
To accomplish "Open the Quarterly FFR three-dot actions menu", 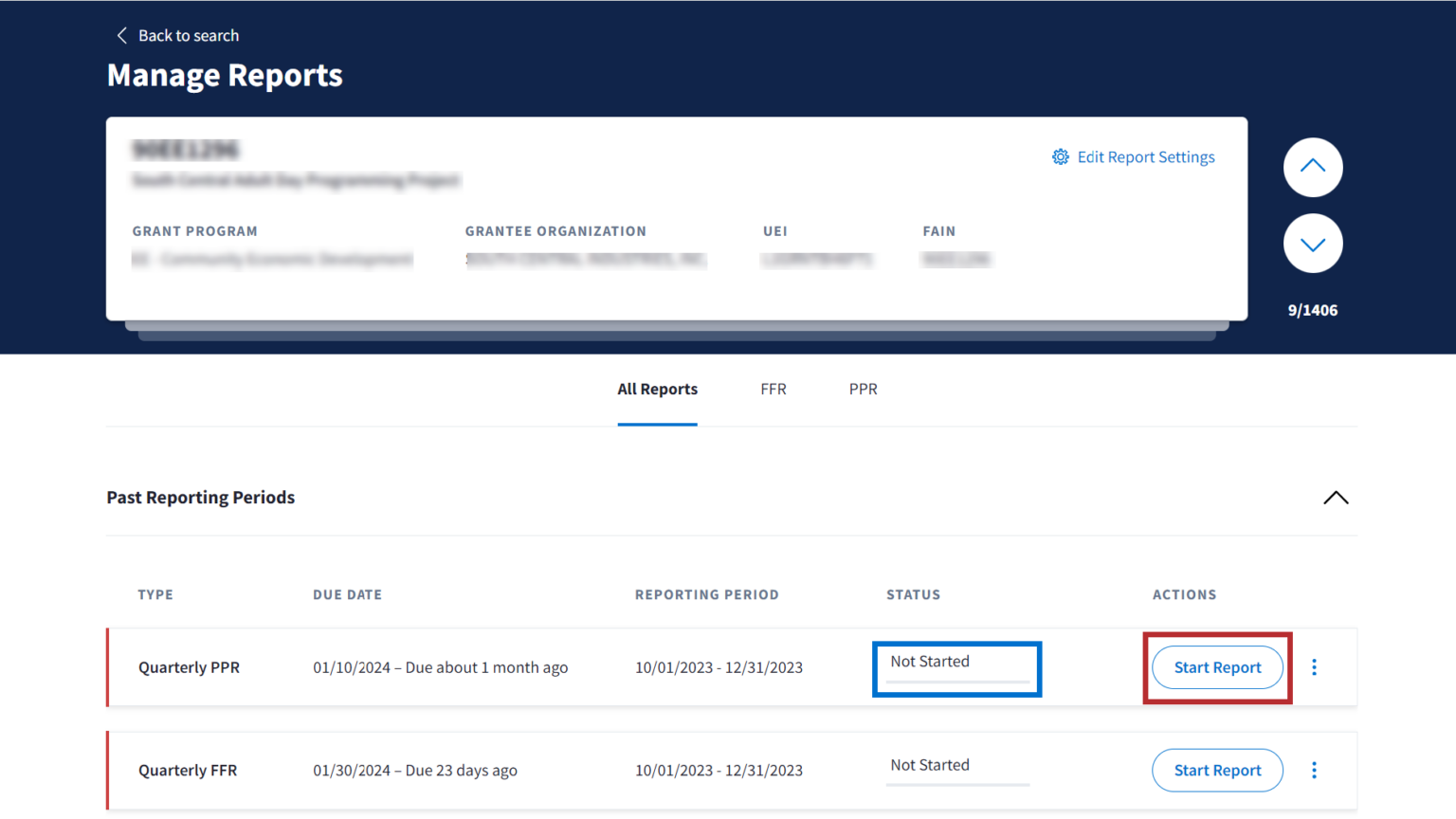I will coord(1314,771).
